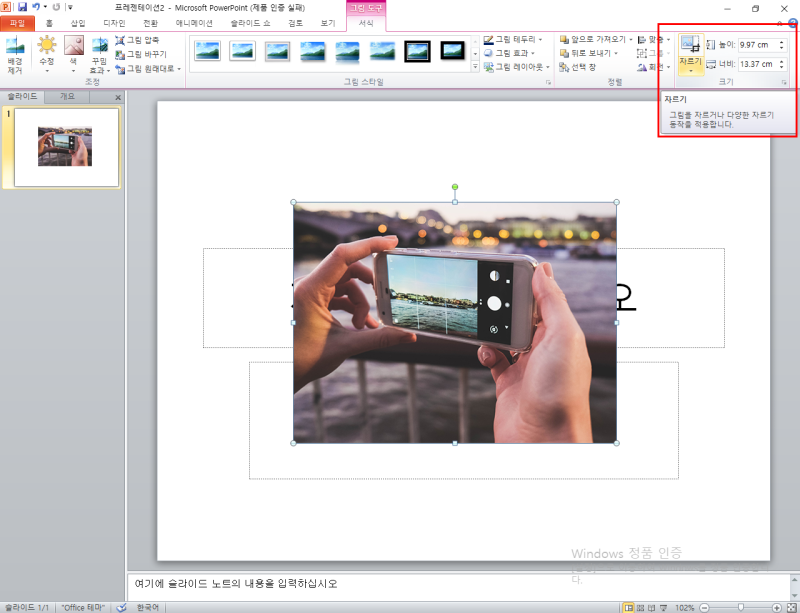This screenshot has width=800, height=613.
Task: Switch to the Outline (개요) pane tab
Action: [67, 96]
